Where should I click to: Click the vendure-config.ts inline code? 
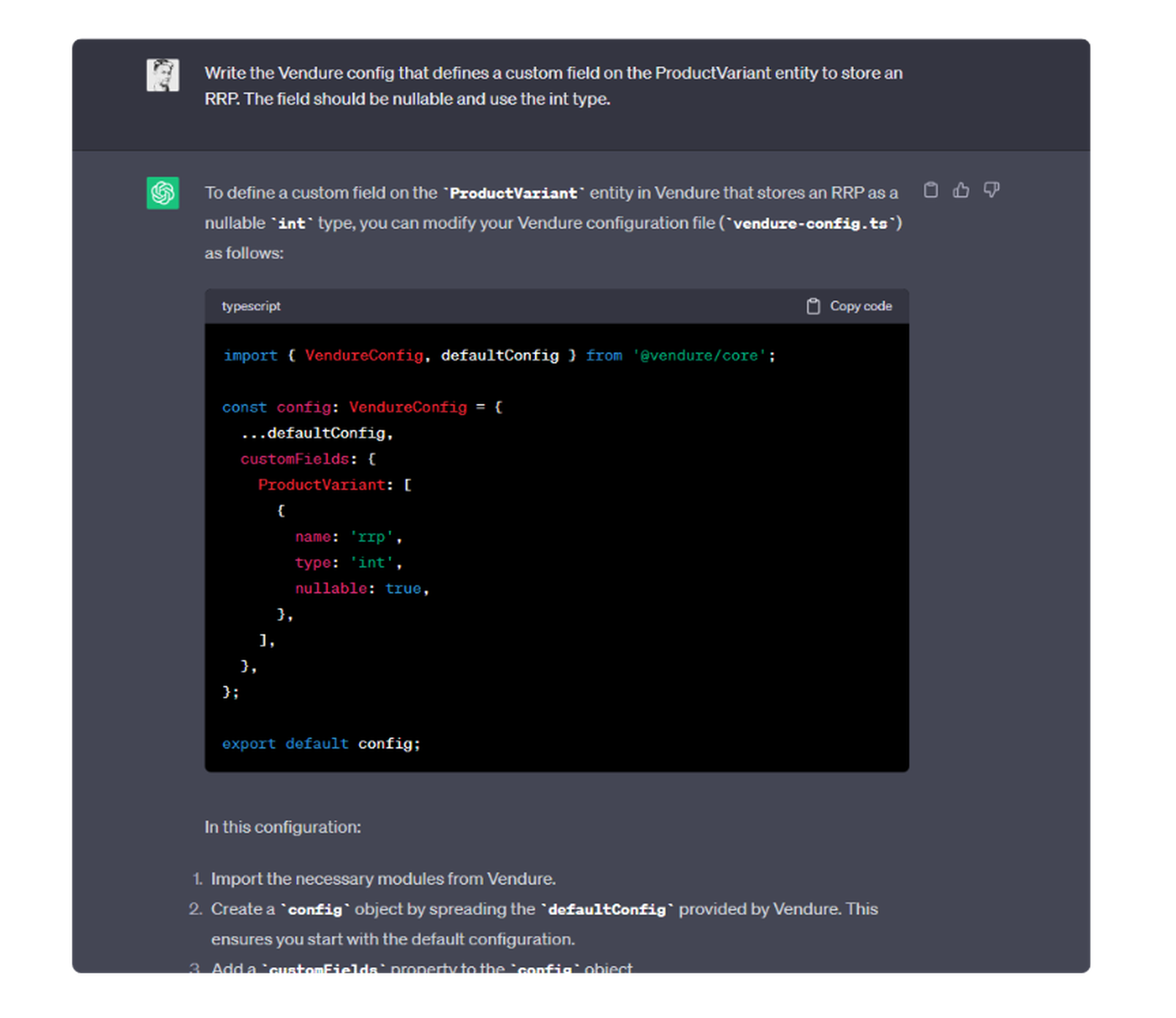pos(810,223)
